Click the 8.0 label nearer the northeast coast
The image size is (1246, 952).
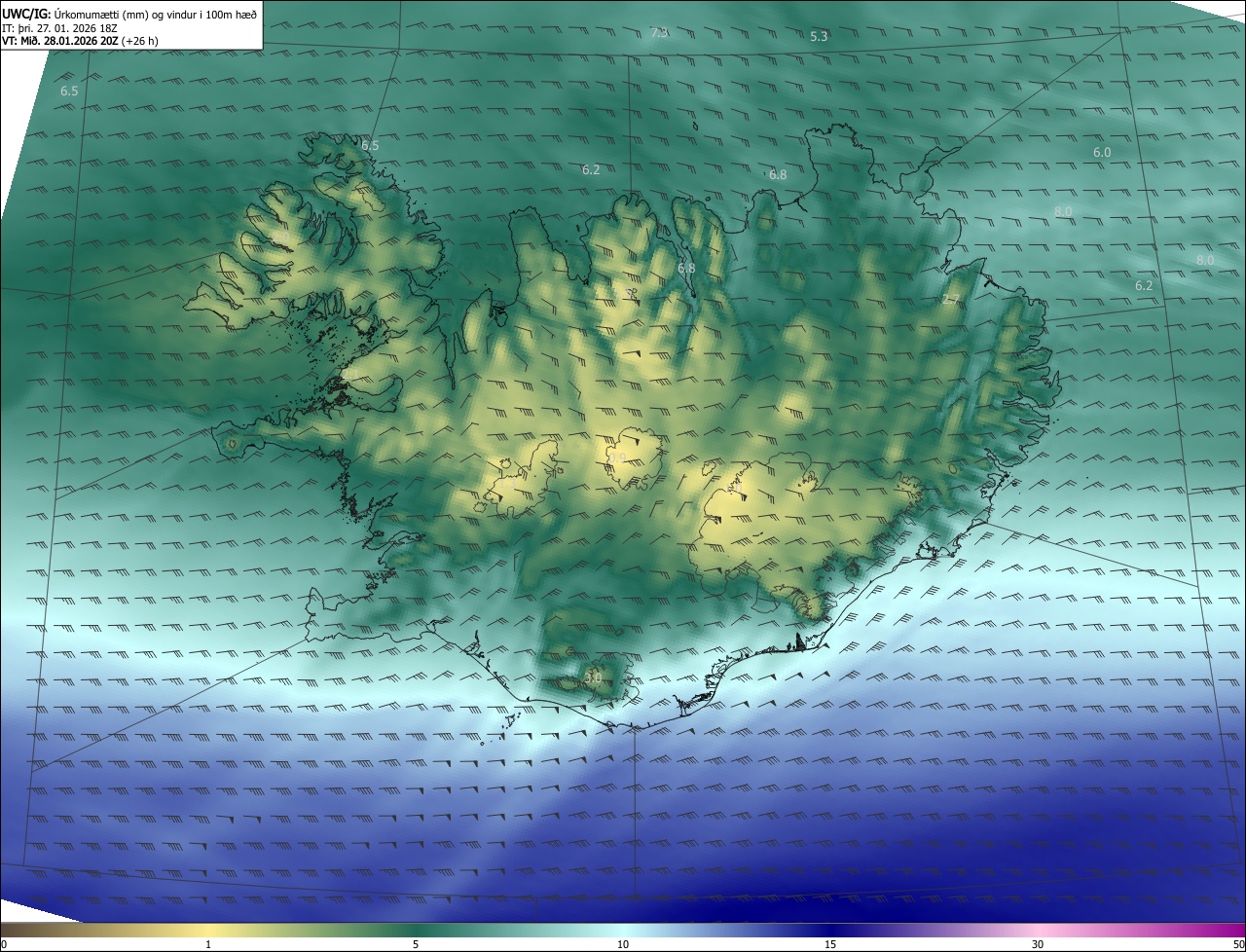[1063, 211]
